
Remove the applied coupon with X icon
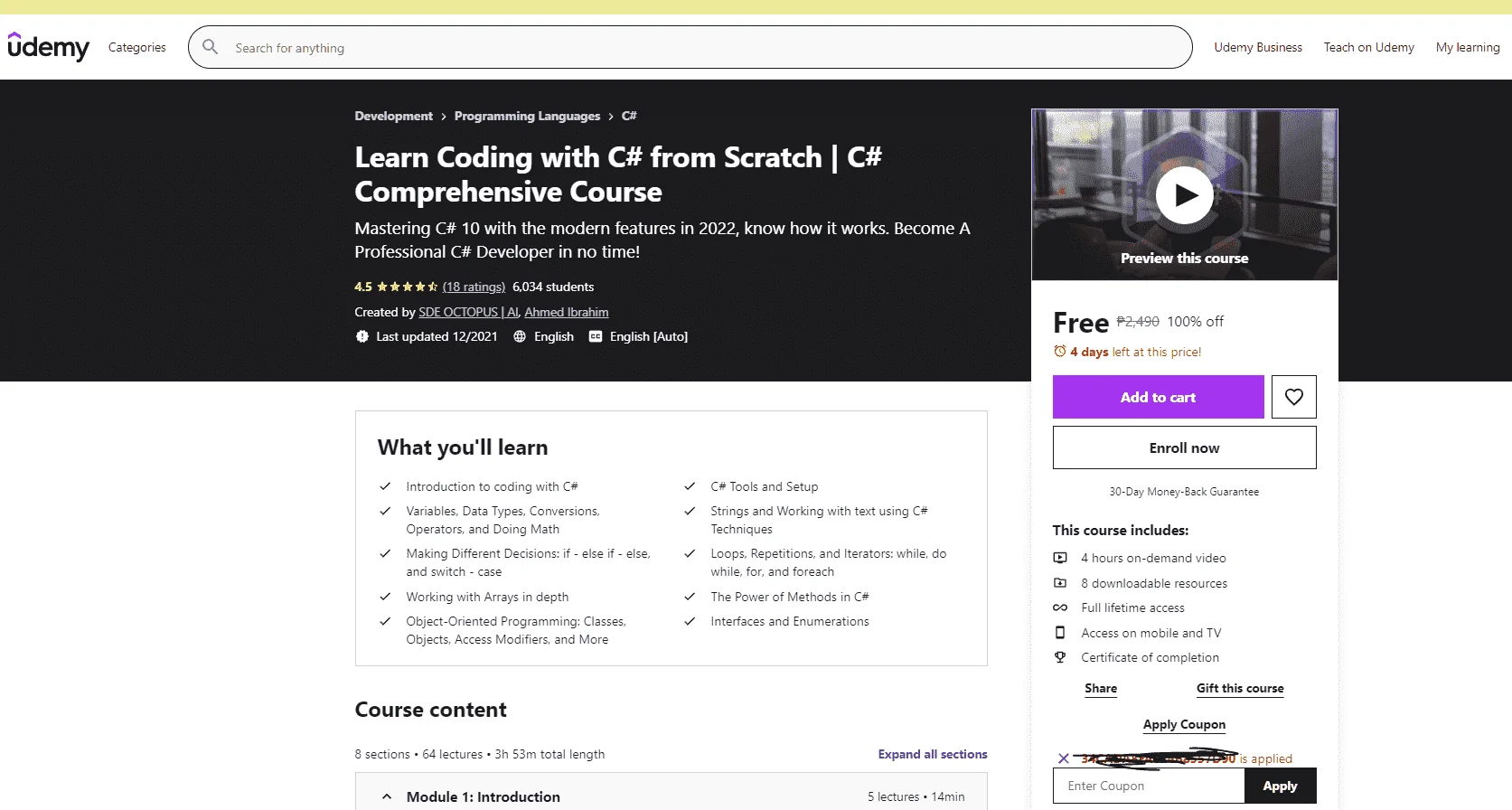pyautogui.click(x=1064, y=758)
